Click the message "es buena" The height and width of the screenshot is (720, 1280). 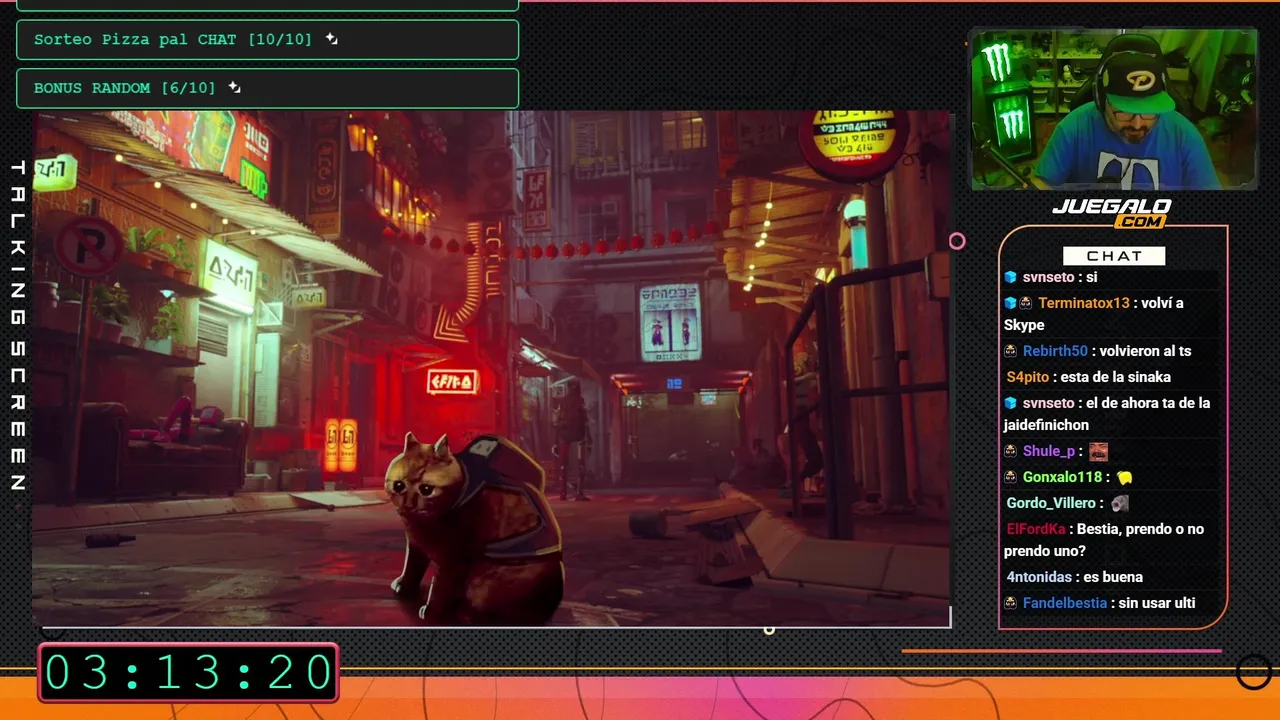(1113, 577)
